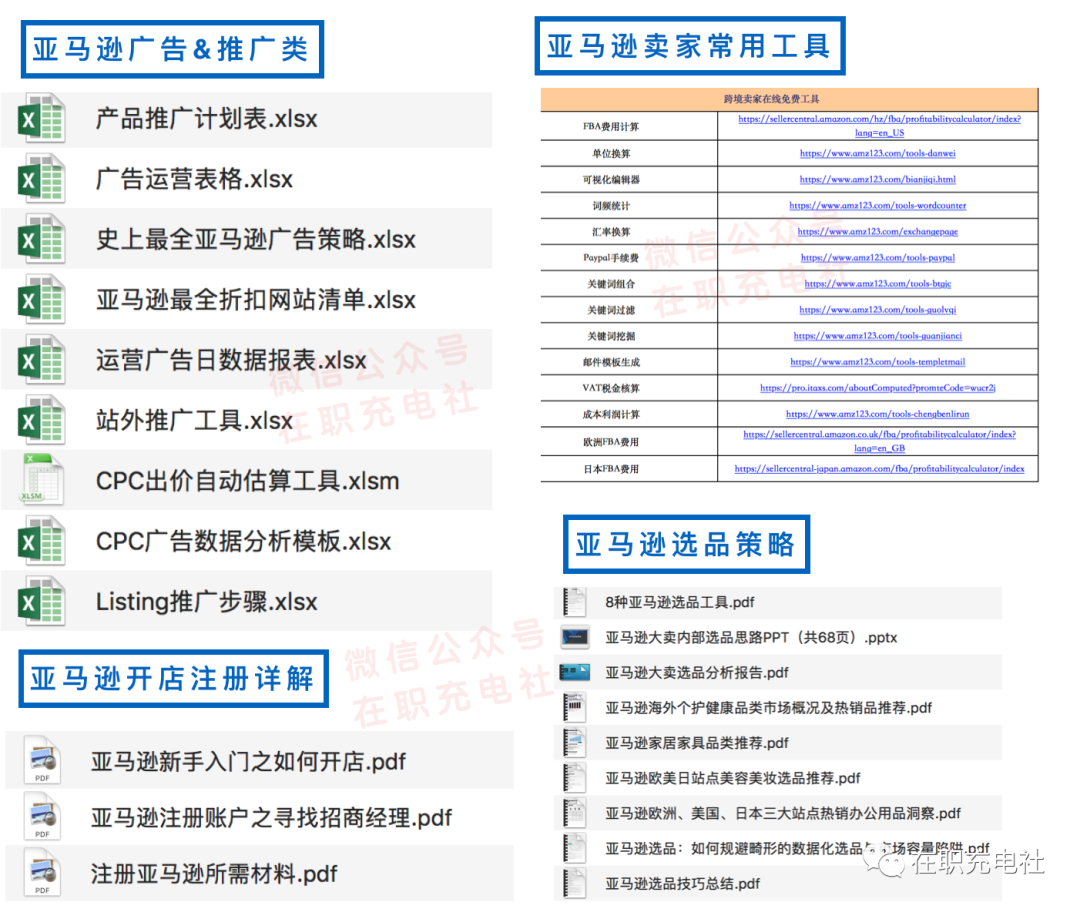
Task: Open the Excel icon for 广告运营表格.xlsx
Action: click(42, 180)
